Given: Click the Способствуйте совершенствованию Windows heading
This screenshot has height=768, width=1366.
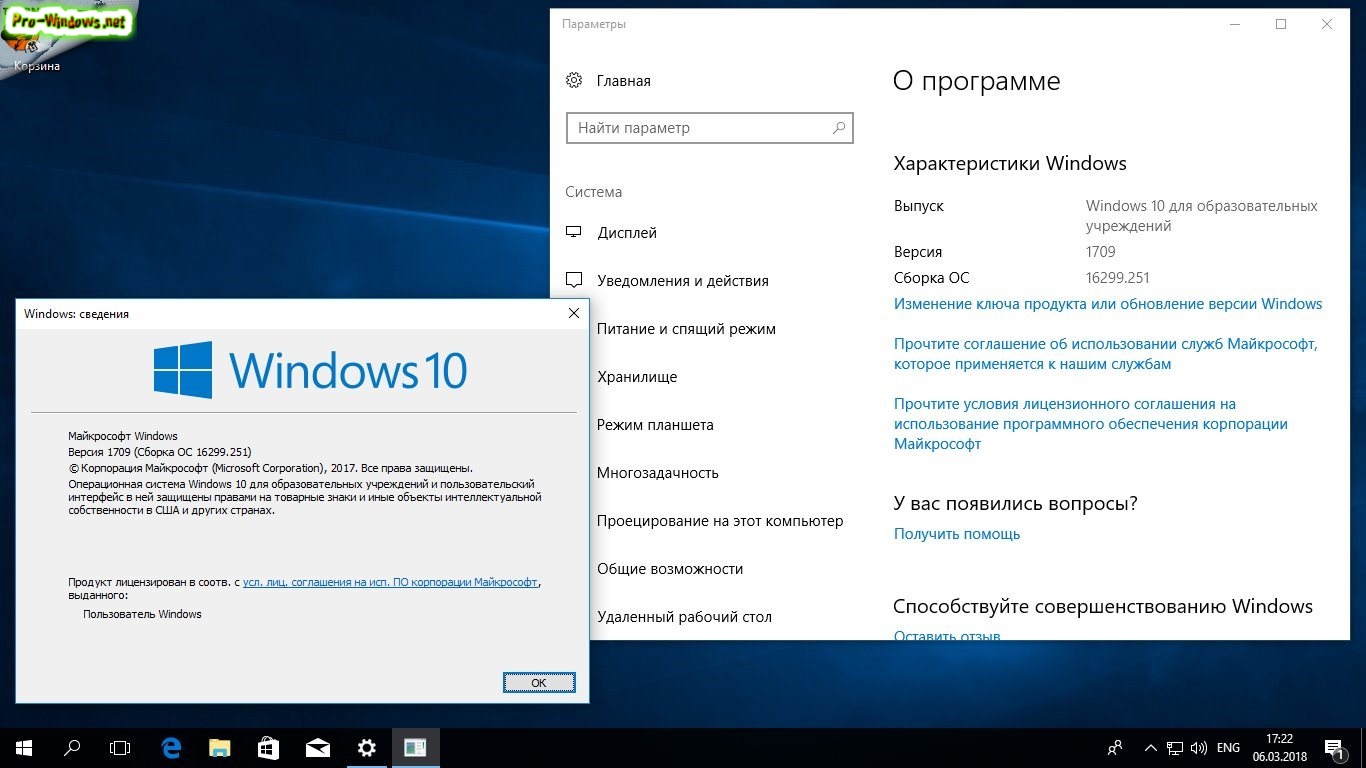Looking at the screenshot, I should 1103,607.
